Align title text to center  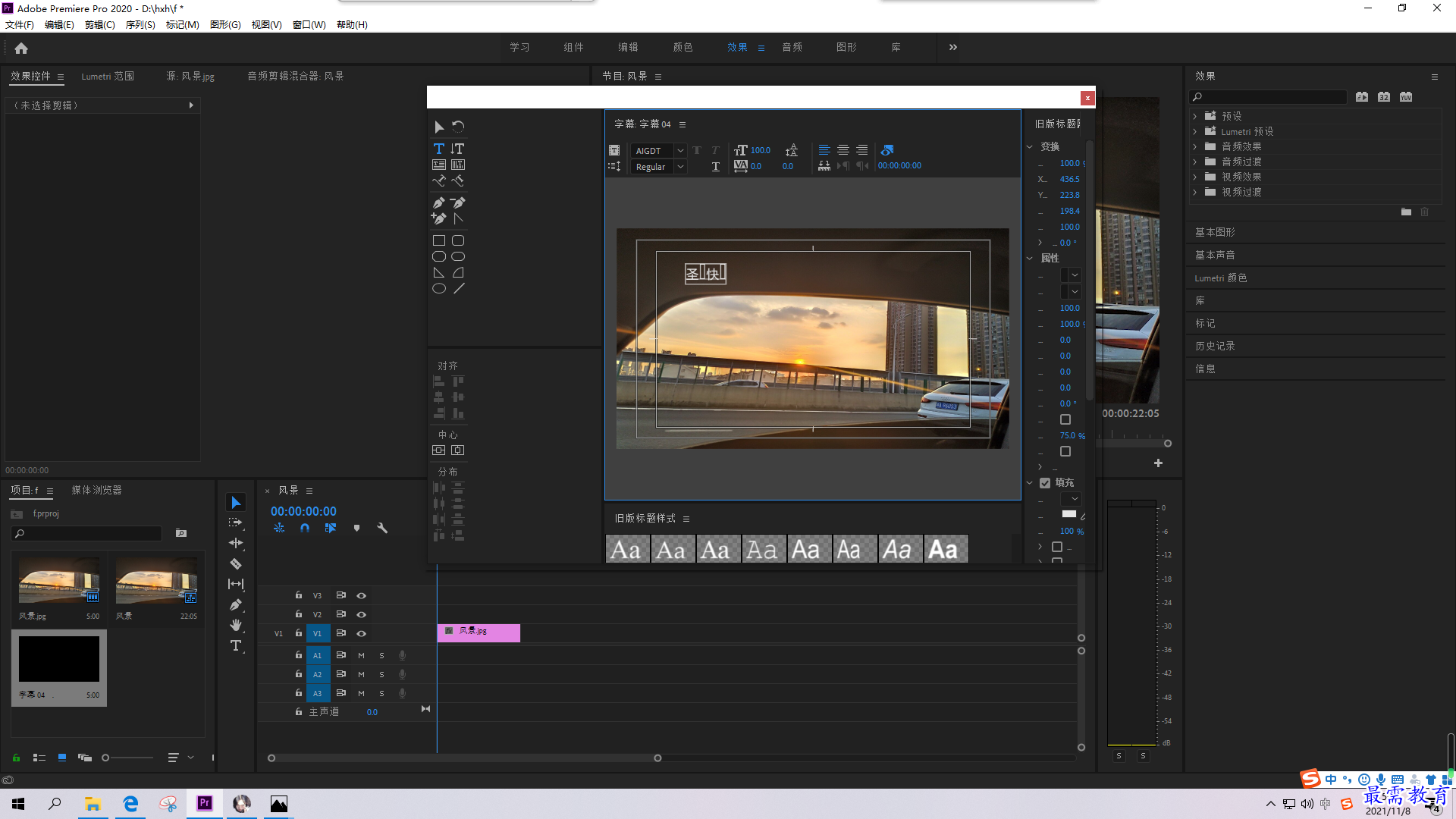point(843,150)
